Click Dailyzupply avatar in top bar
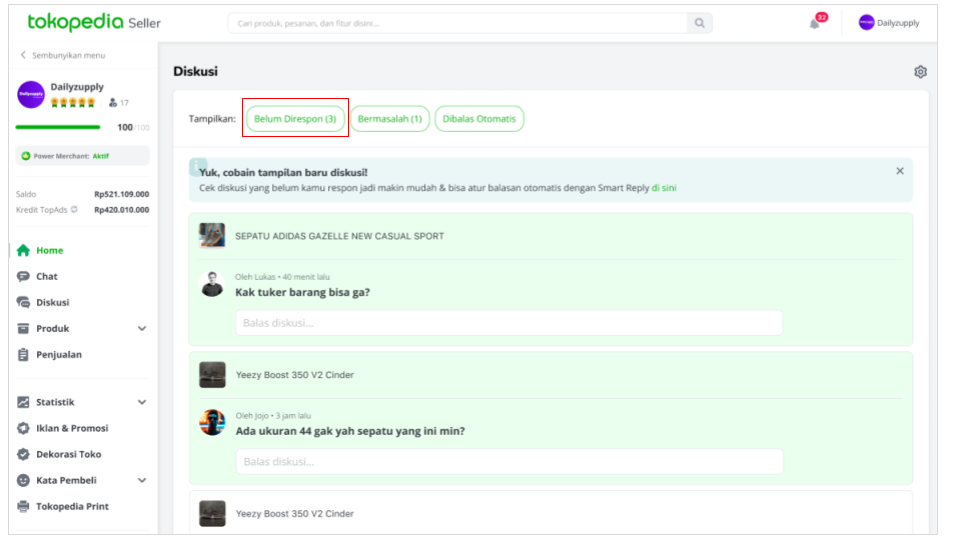 (866, 23)
